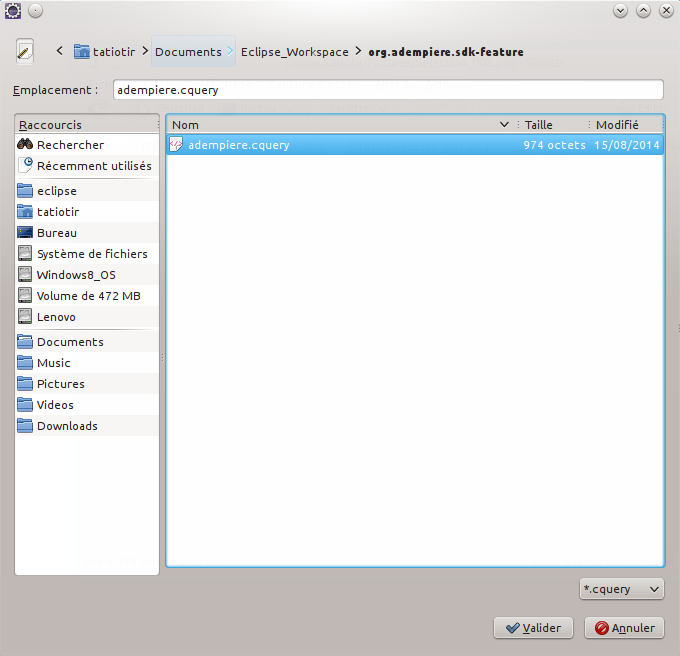Click the Récemment utilisés clock icon

[26, 166]
